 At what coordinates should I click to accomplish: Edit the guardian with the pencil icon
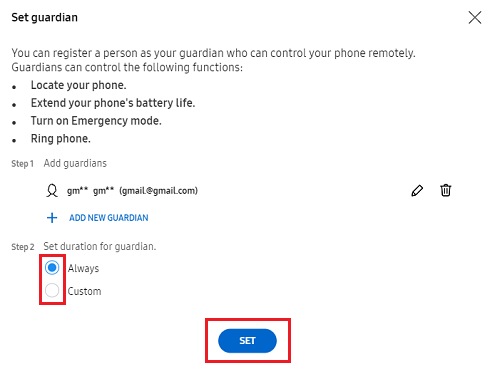click(x=417, y=191)
